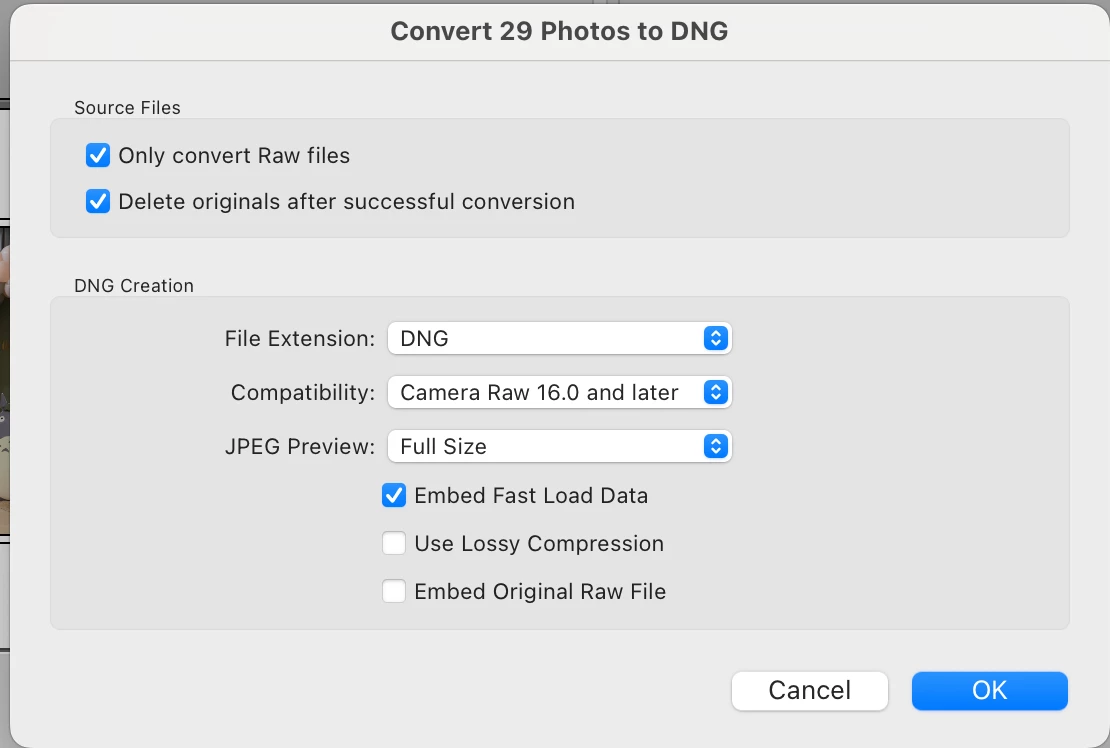The width and height of the screenshot is (1110, 748).
Task: Click the photo thumbnail behind the dialog
Action: (4, 380)
